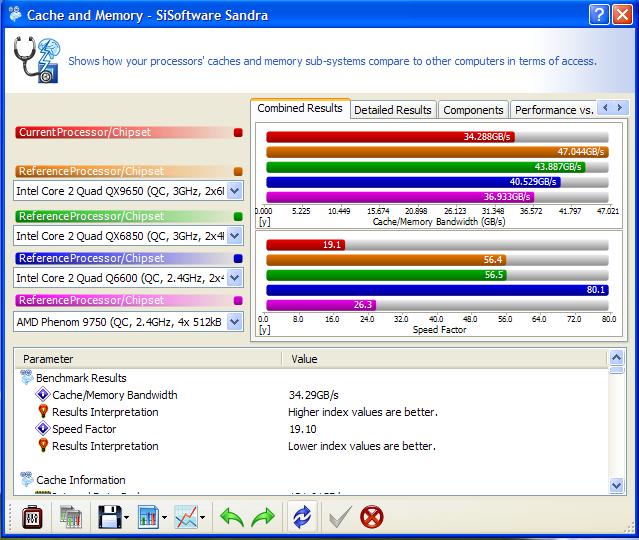Switch to the Performance vs. tab
The height and width of the screenshot is (540, 639).
click(x=553, y=110)
